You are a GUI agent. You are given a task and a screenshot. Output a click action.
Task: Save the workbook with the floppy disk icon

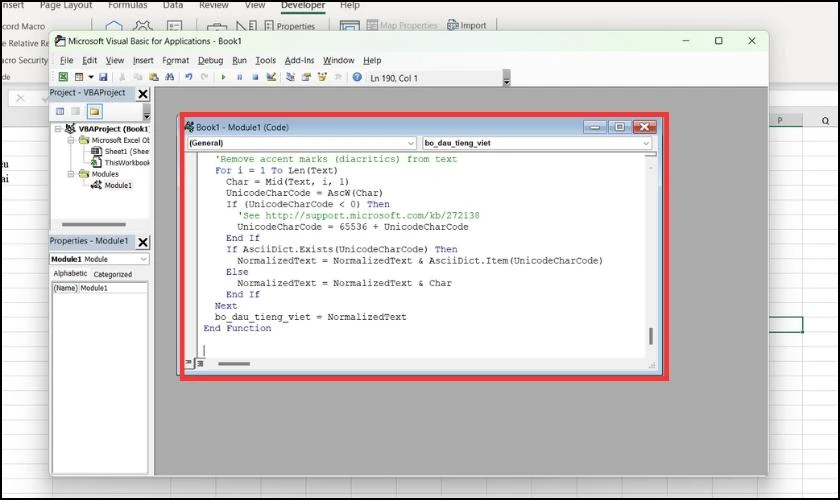click(103, 77)
